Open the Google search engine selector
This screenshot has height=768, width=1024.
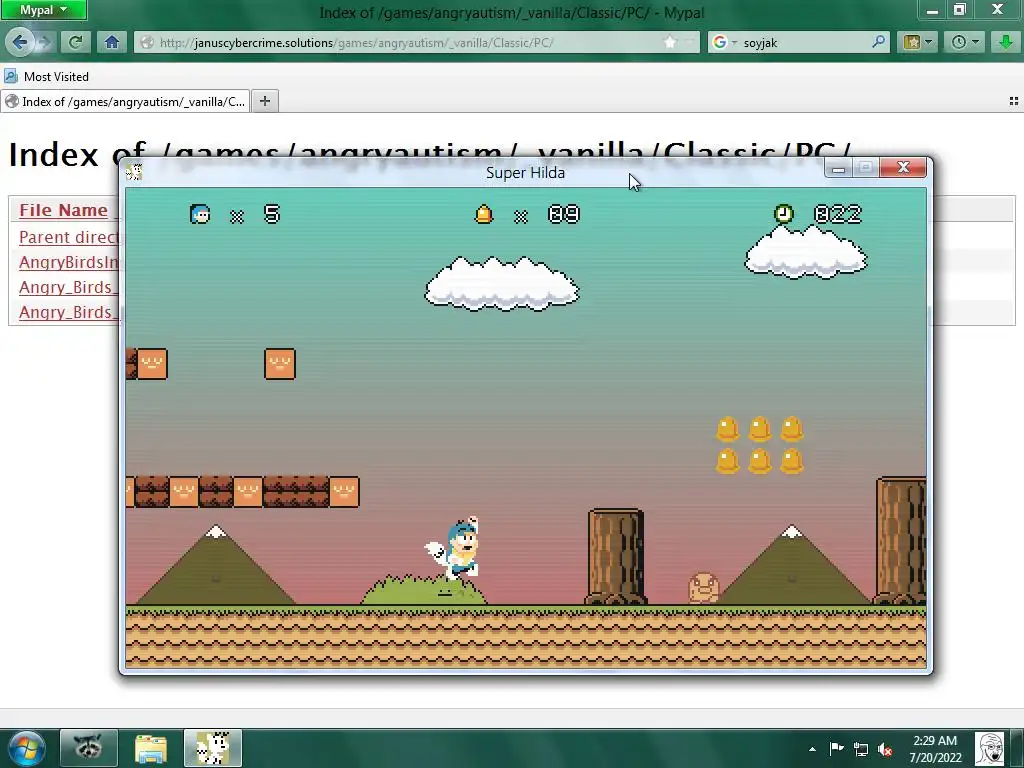pyautogui.click(x=724, y=42)
